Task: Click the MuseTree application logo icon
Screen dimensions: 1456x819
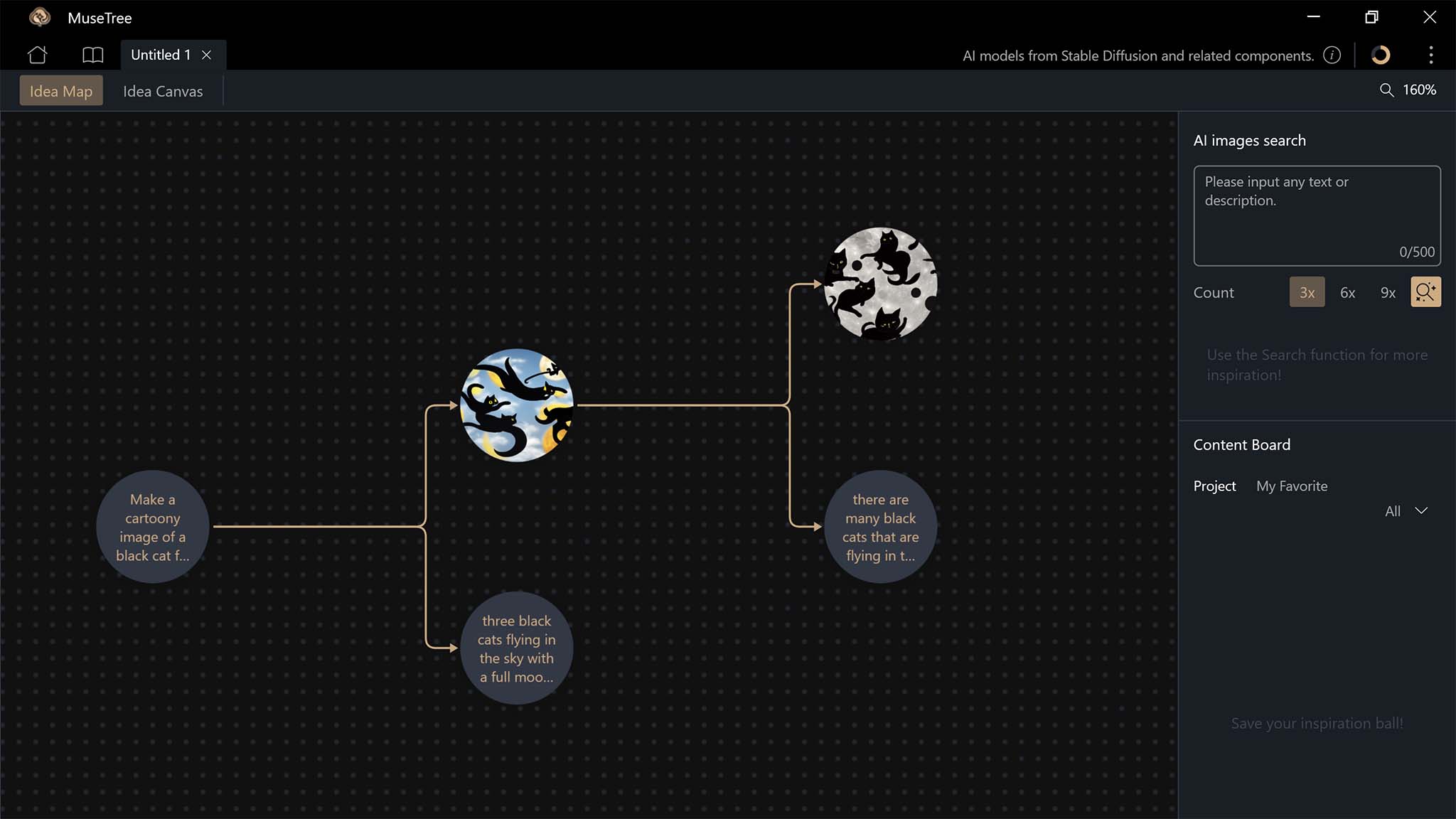Action: pos(40,17)
